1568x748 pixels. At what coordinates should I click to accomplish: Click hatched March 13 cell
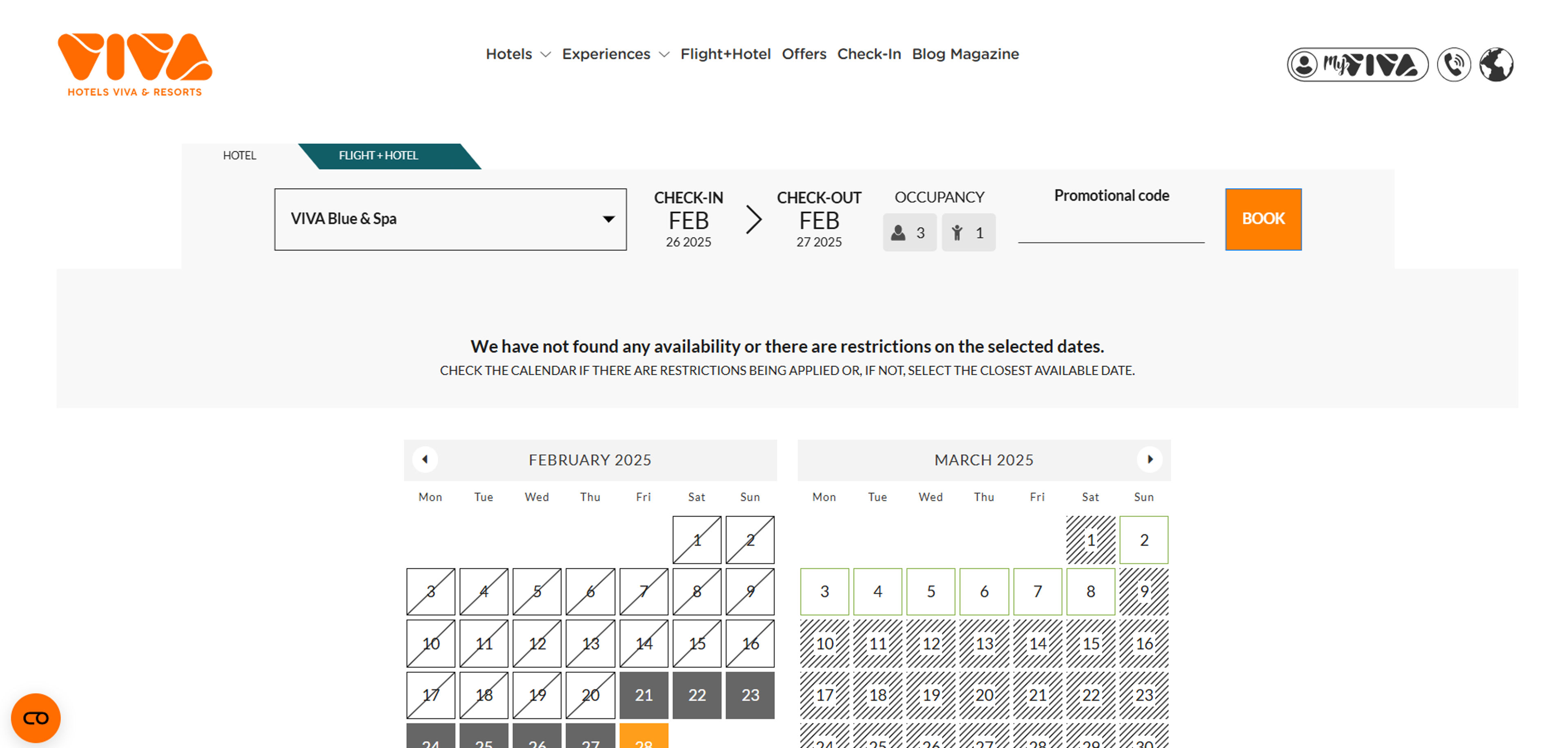coord(984,643)
